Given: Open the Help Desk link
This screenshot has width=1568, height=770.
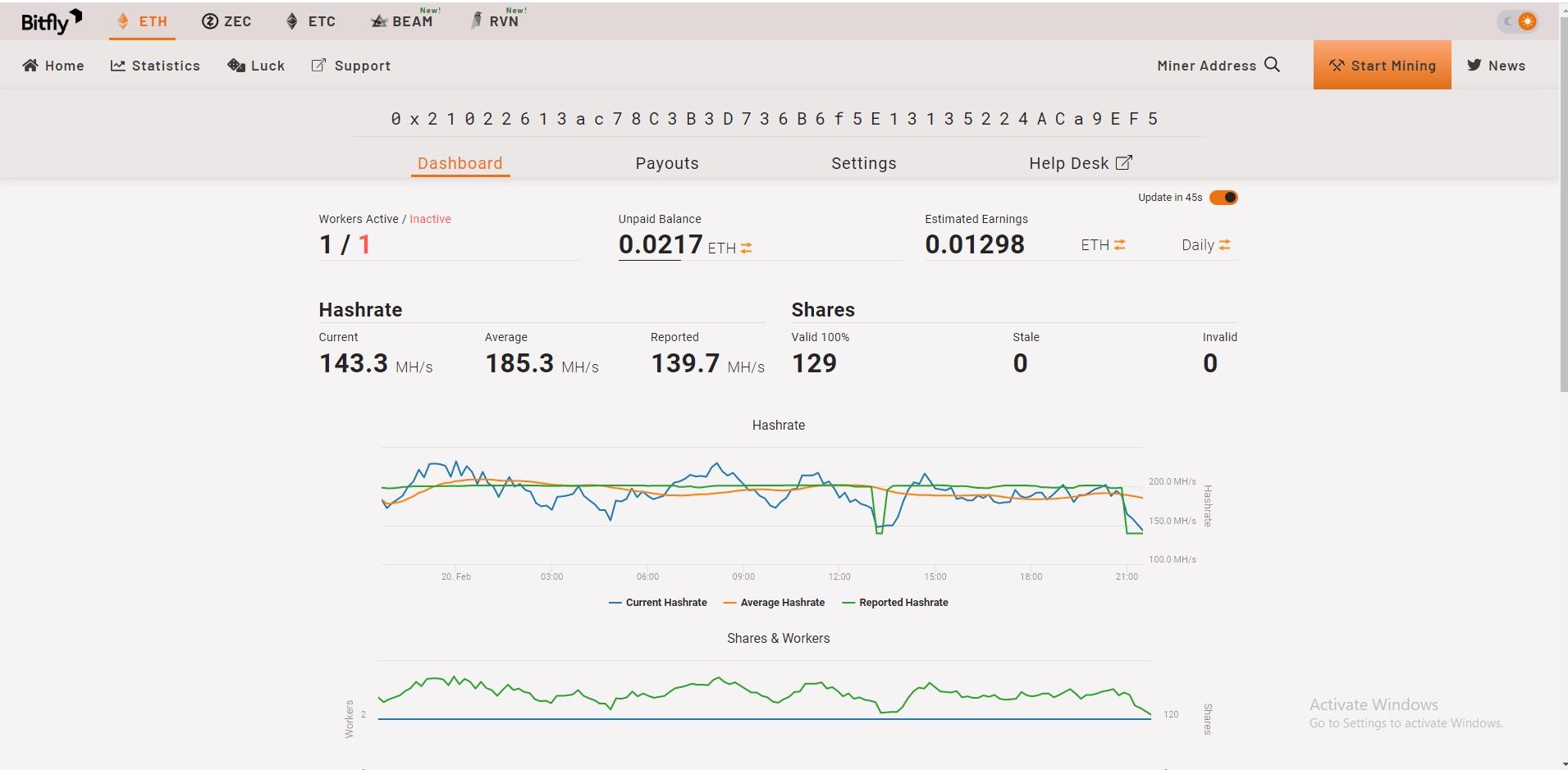Looking at the screenshot, I should 1081,163.
